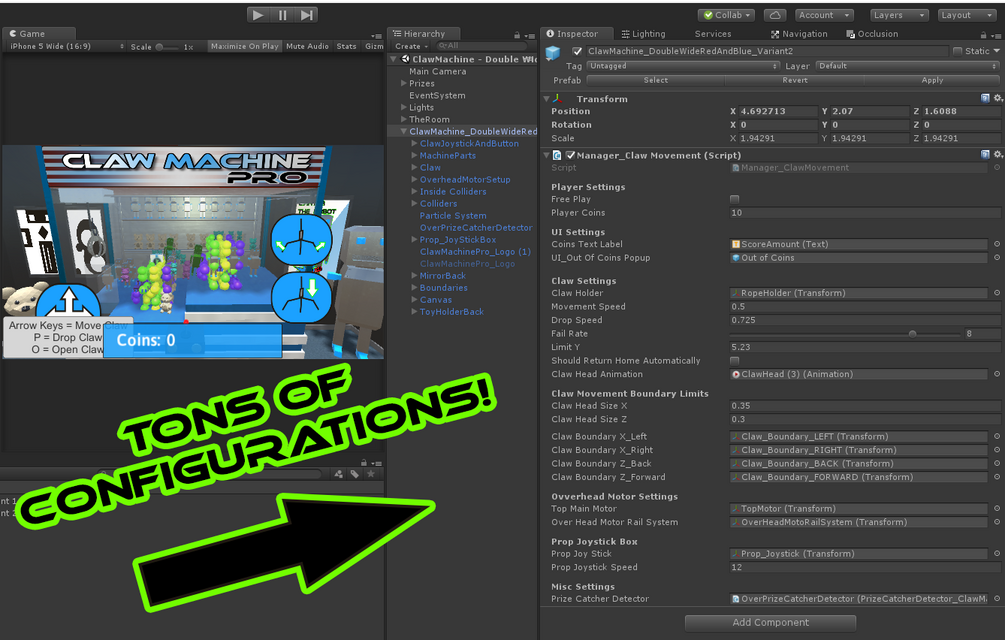
Task: Expand TheRoom object
Action: coord(404,119)
